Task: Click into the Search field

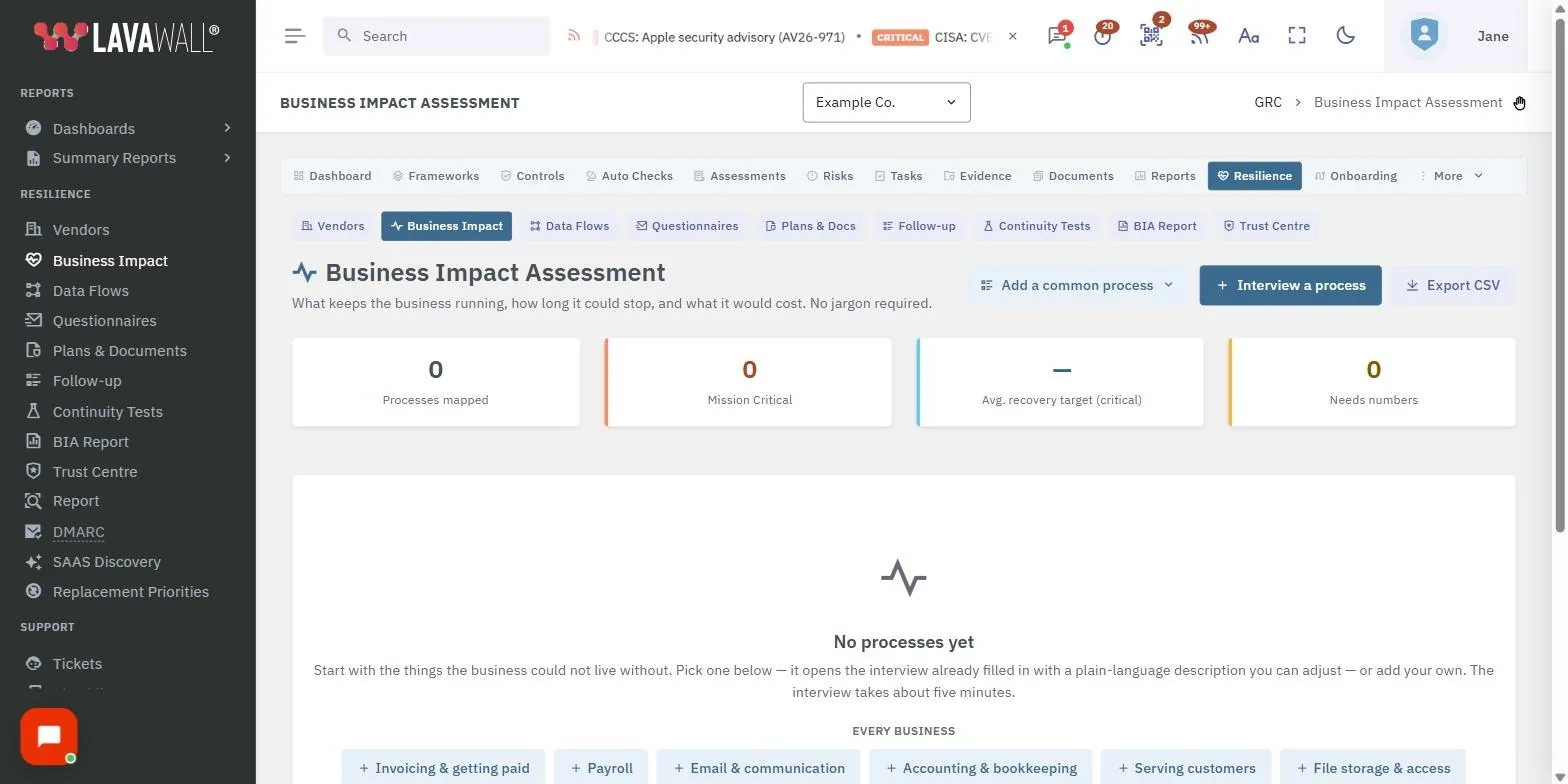Action: [437, 36]
